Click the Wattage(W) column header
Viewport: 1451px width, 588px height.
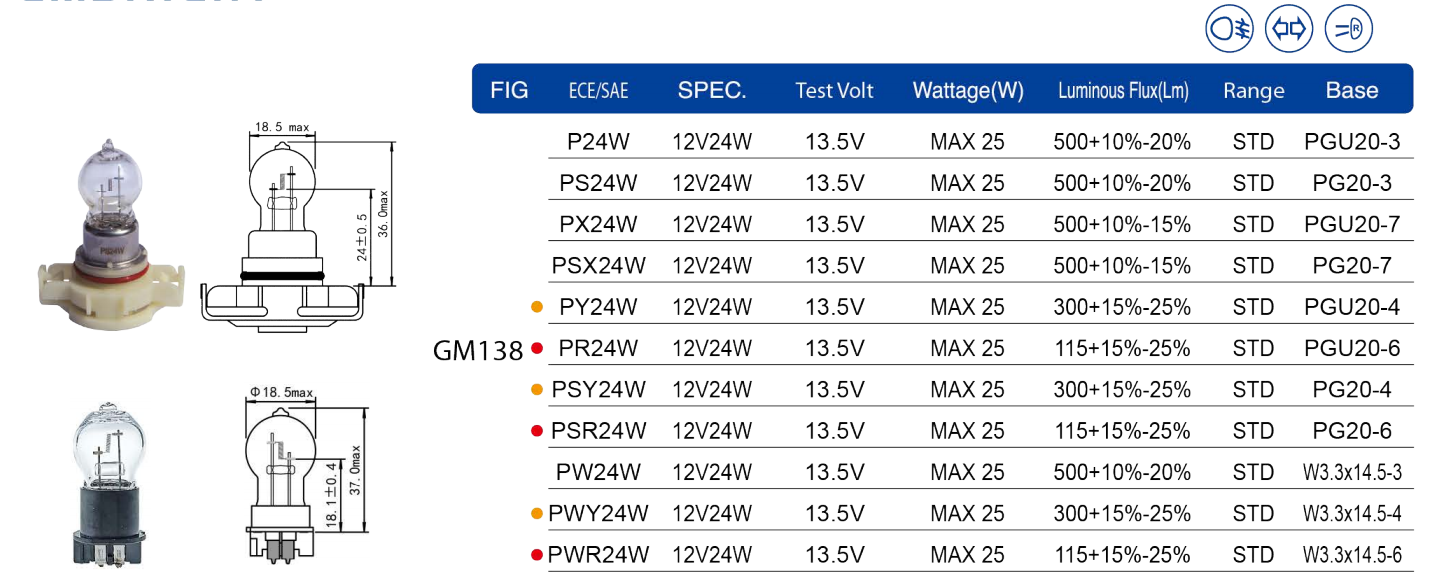[x=968, y=91]
